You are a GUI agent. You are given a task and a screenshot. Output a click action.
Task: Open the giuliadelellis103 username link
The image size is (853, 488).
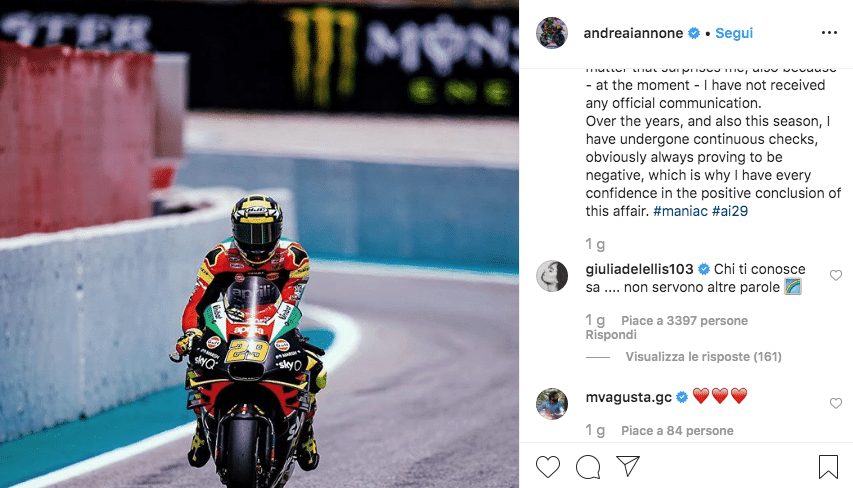(639, 269)
